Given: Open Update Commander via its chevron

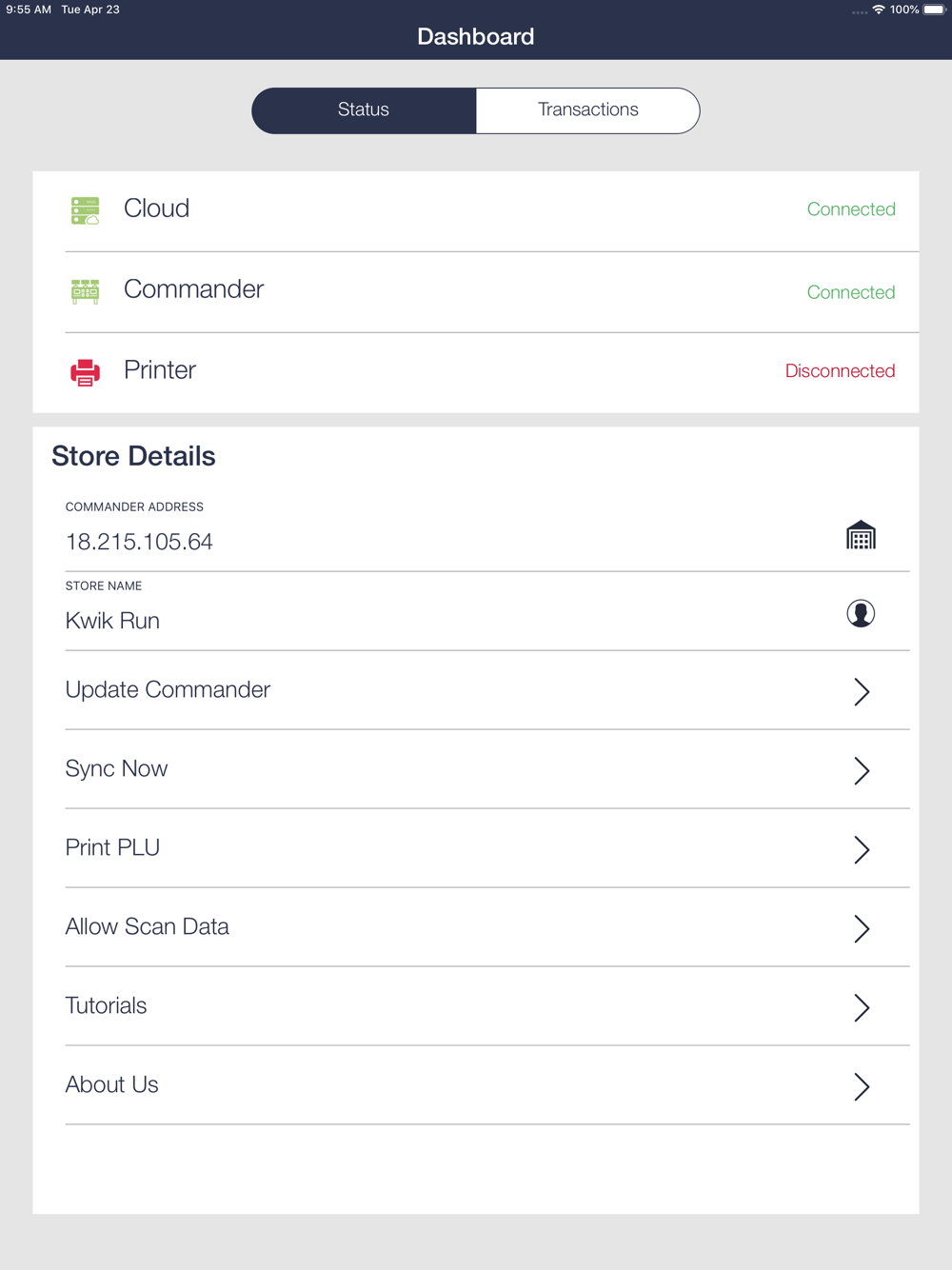Looking at the screenshot, I should pyautogui.click(x=862, y=691).
